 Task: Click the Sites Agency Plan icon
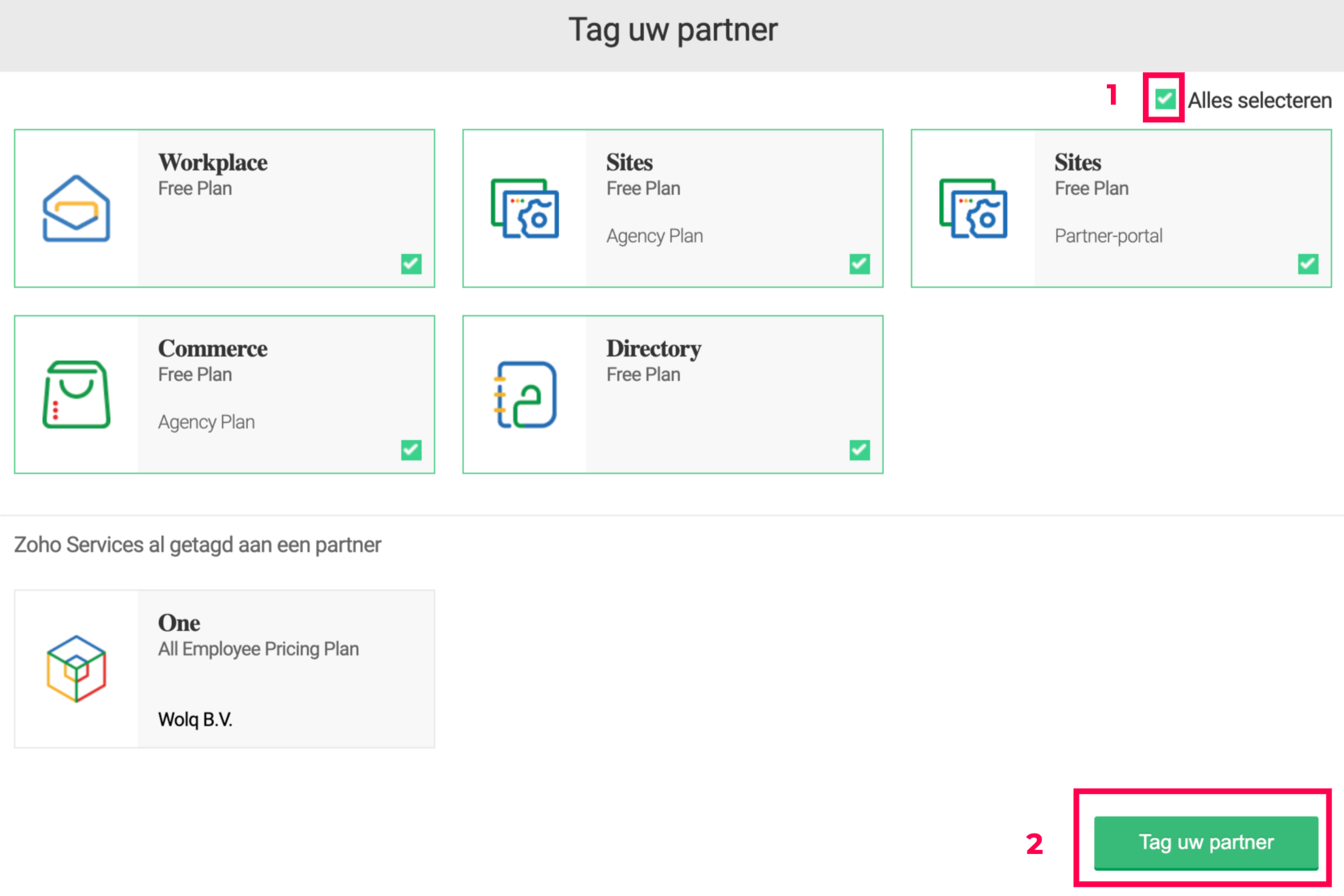(x=525, y=209)
